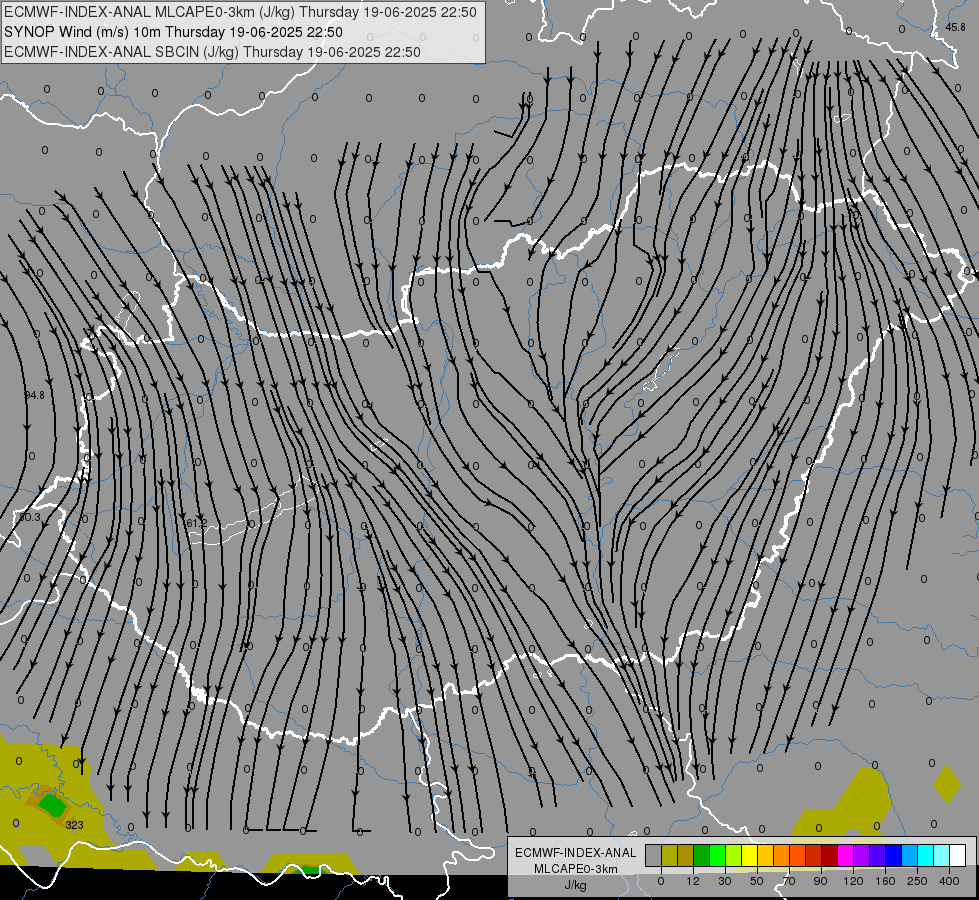Viewport: 979px width, 900px height.
Task: Pick the white swatch ending the legend
Action: [x=957, y=855]
